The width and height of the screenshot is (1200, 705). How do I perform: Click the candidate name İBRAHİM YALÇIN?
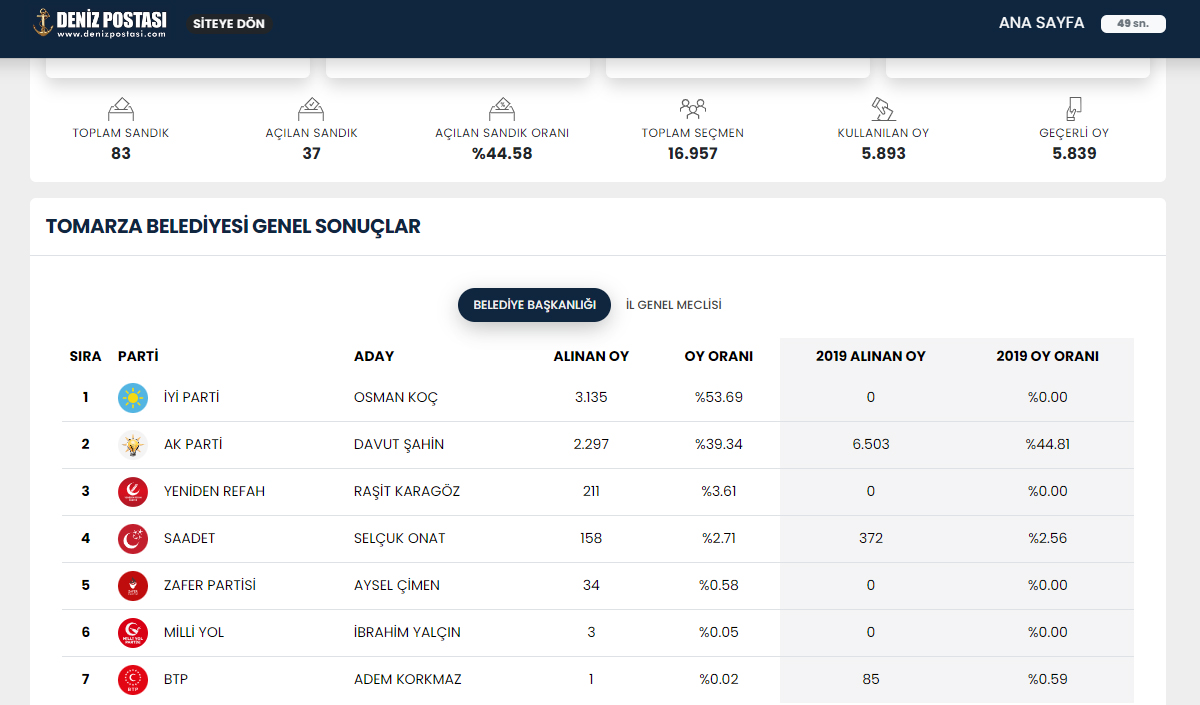click(407, 632)
